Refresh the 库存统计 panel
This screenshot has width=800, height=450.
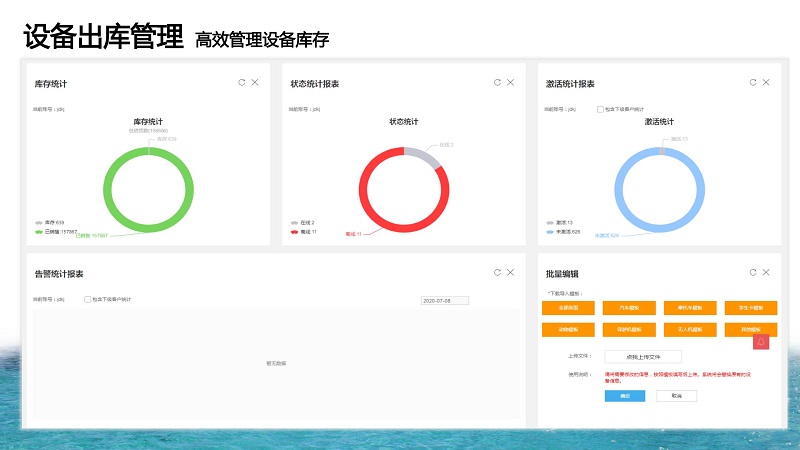tap(242, 83)
